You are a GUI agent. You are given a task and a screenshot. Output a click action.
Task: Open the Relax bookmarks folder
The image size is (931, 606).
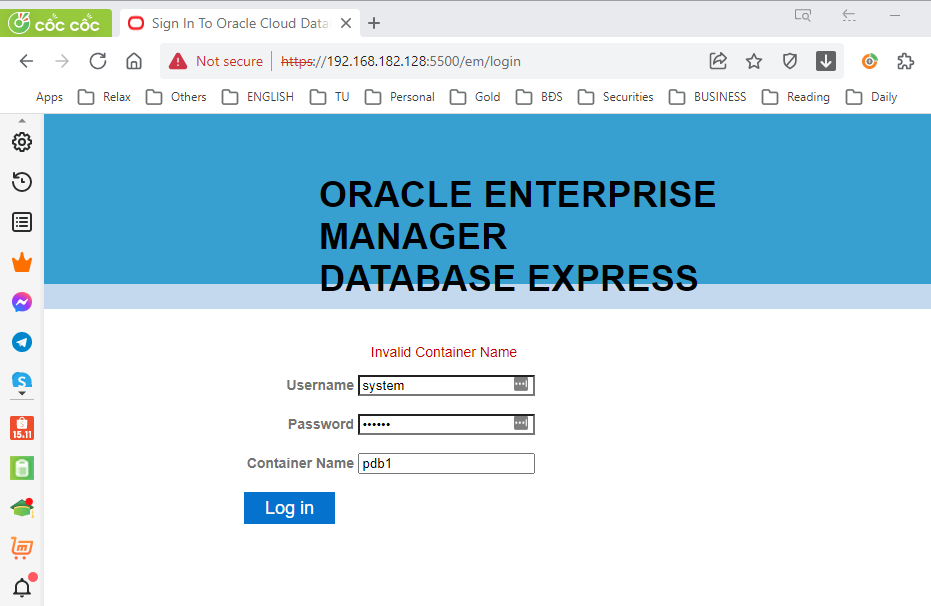point(104,97)
